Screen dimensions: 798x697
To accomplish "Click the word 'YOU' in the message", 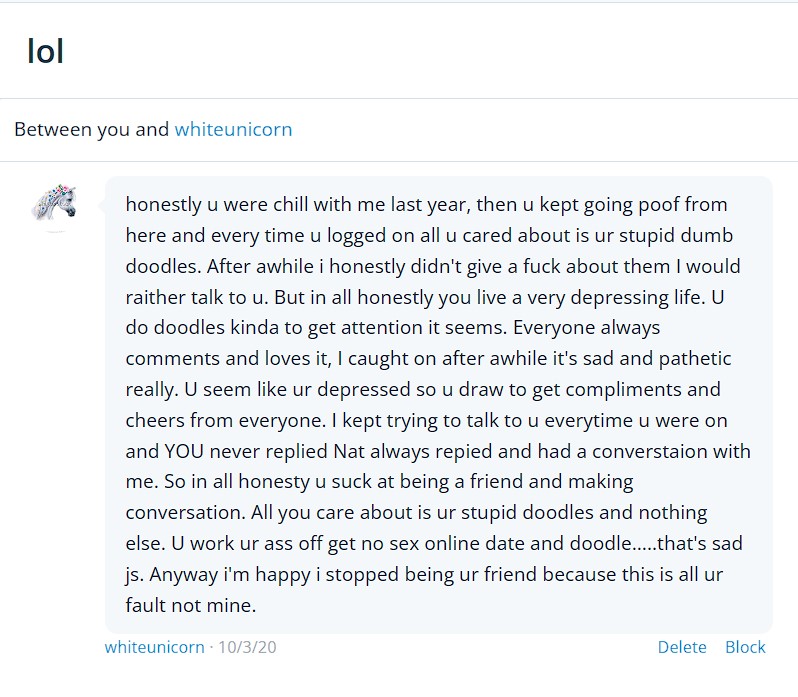I will point(184,451).
